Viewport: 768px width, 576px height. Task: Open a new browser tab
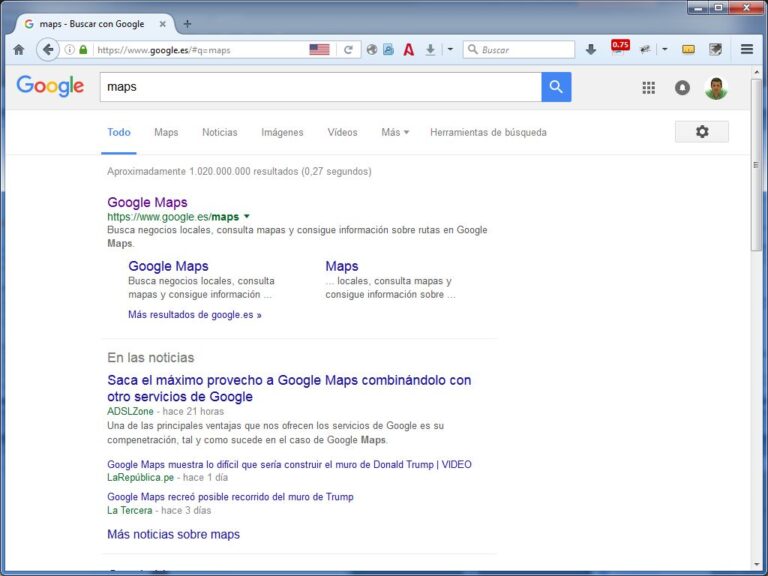(187, 24)
